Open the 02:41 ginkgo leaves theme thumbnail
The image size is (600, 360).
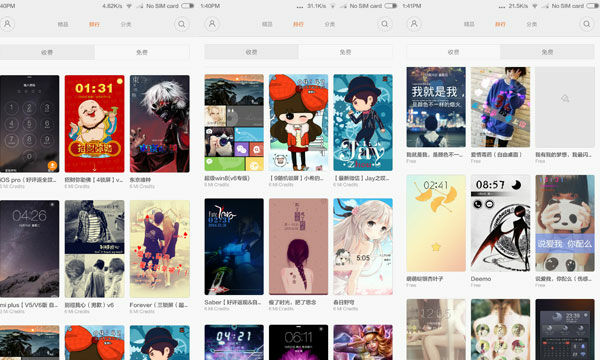tap(436, 223)
